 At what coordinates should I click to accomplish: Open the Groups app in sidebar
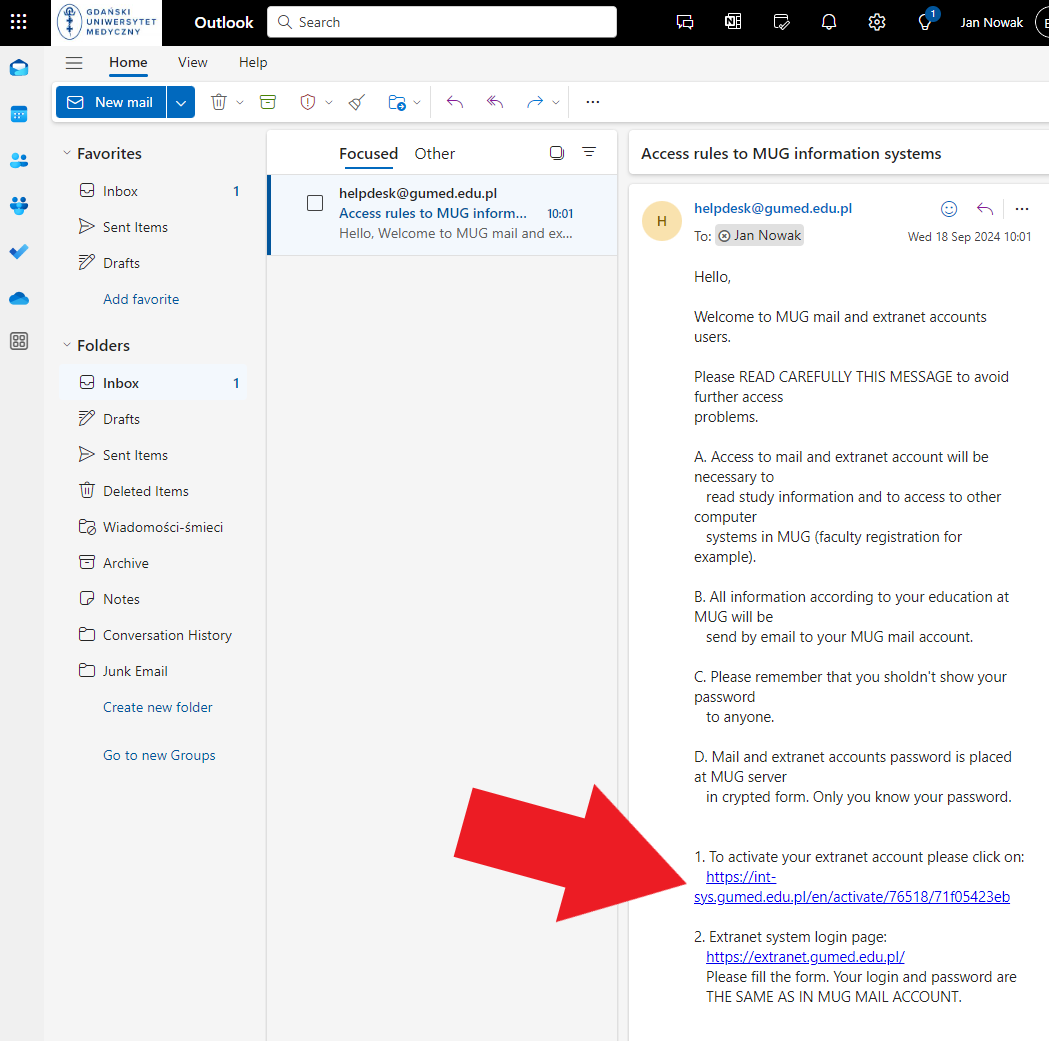click(x=19, y=205)
